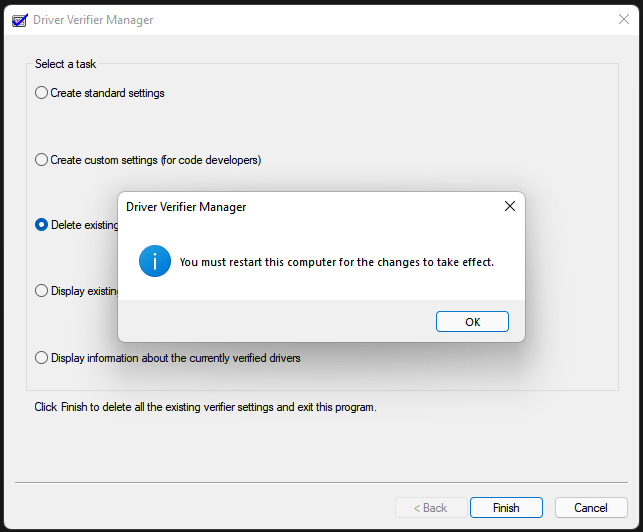
Task: Close the restart message dialog with X
Action: tap(509, 206)
